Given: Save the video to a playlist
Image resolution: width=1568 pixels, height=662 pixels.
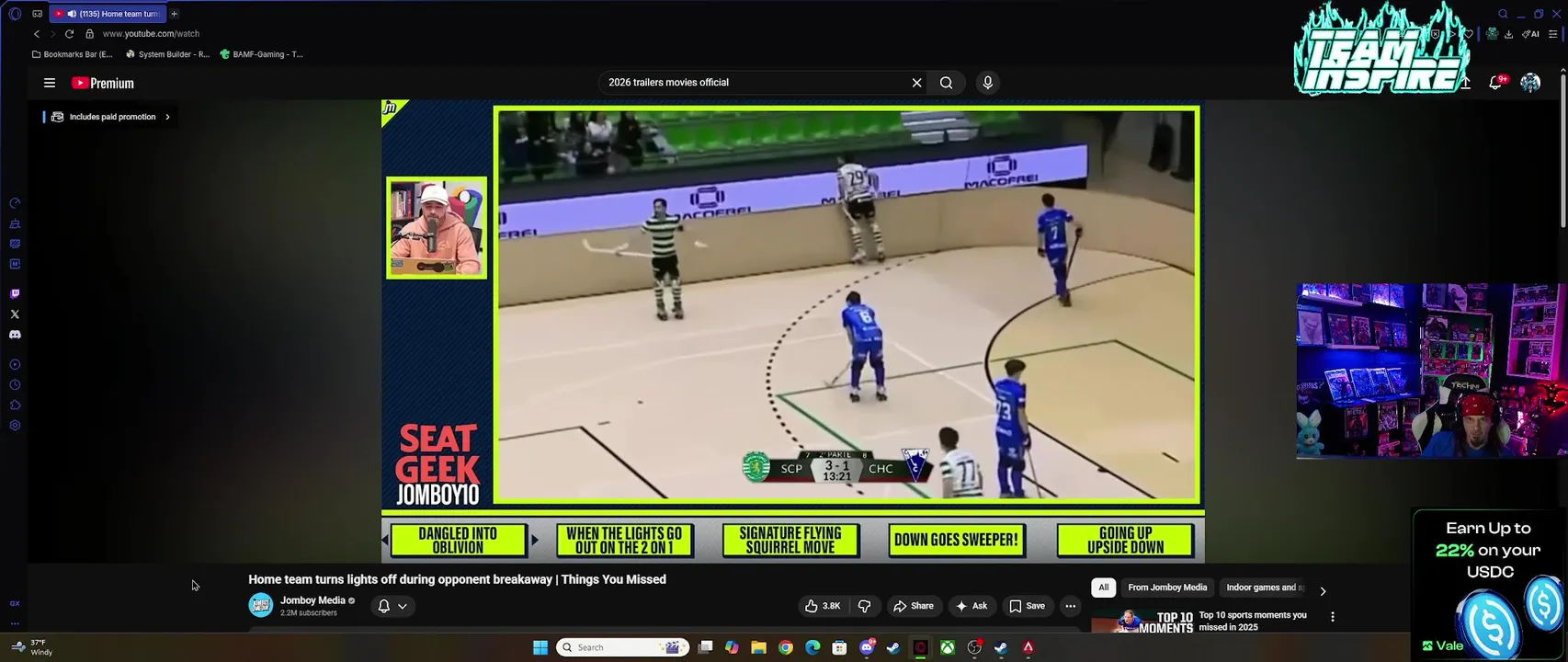Looking at the screenshot, I should pos(1028,606).
